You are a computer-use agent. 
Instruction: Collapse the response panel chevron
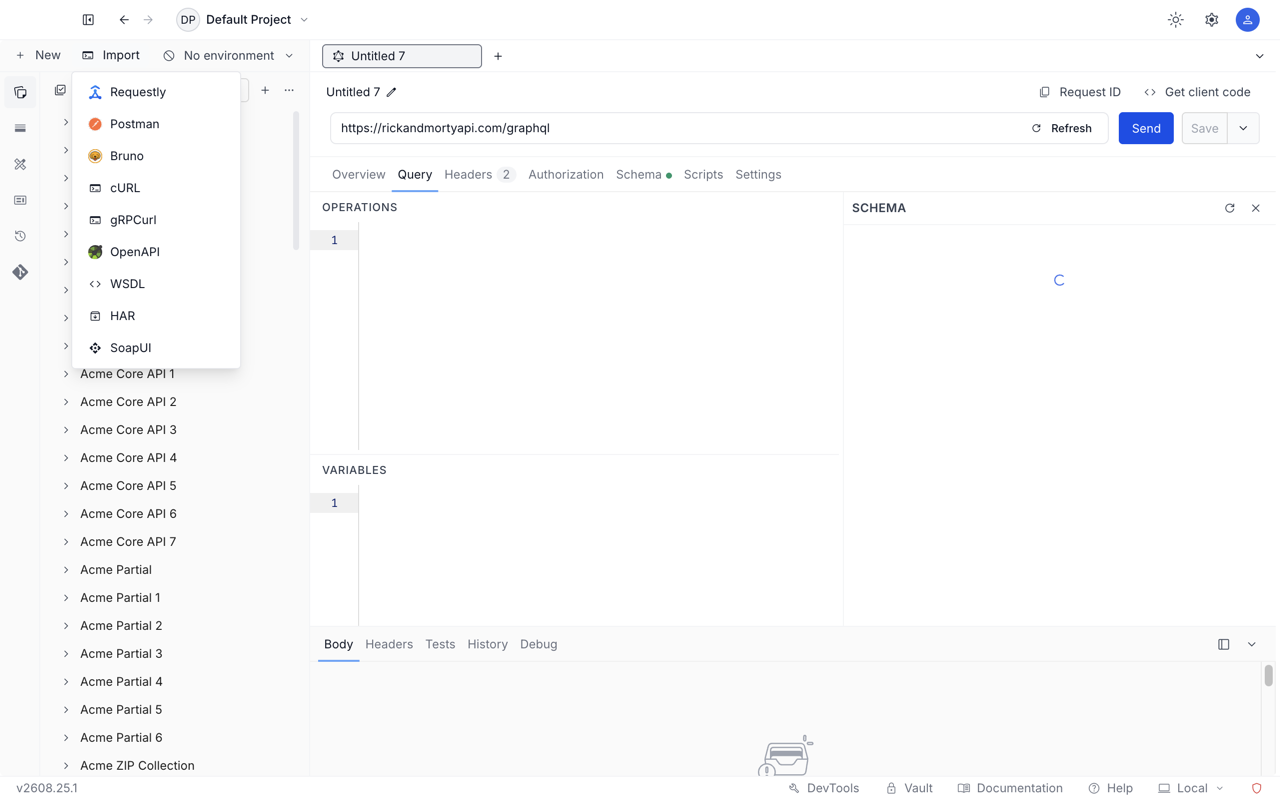pyautogui.click(x=1252, y=645)
